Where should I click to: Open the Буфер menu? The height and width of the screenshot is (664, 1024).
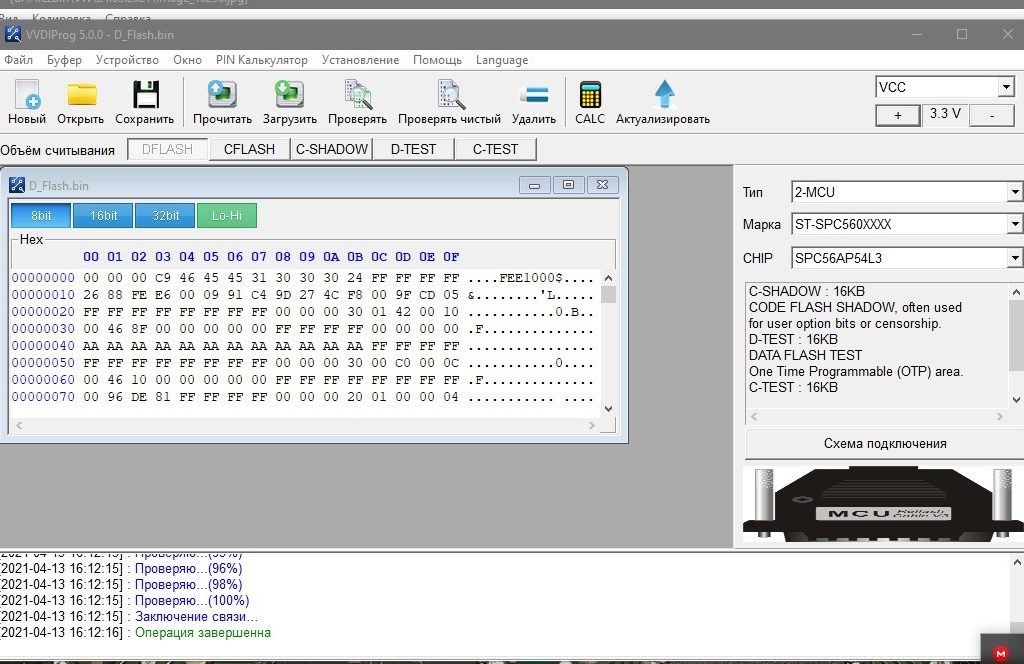pyautogui.click(x=64, y=60)
